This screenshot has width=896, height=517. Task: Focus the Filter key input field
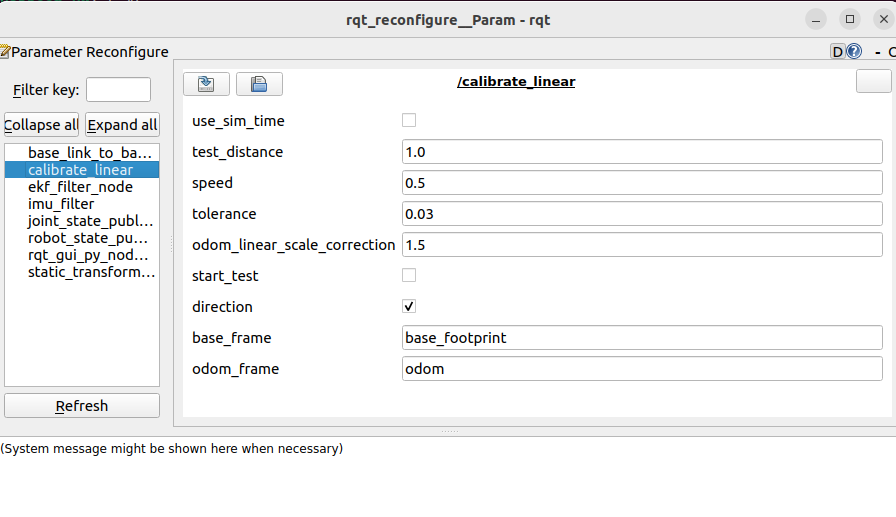118,90
